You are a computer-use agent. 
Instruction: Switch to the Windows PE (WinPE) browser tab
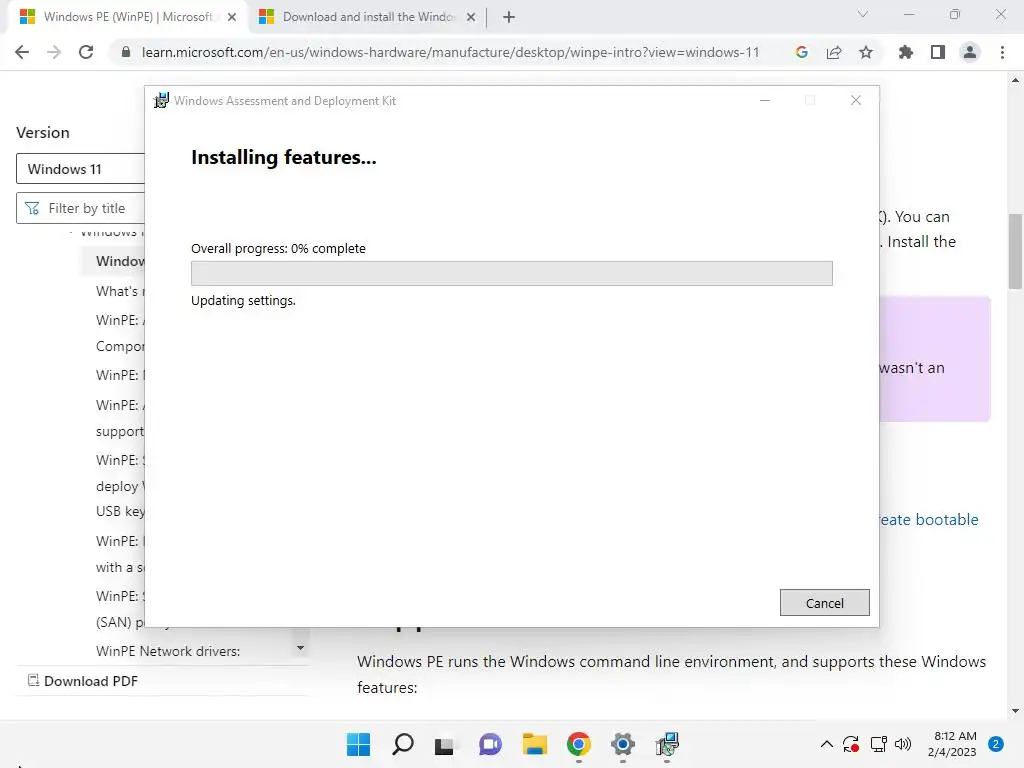coord(127,17)
